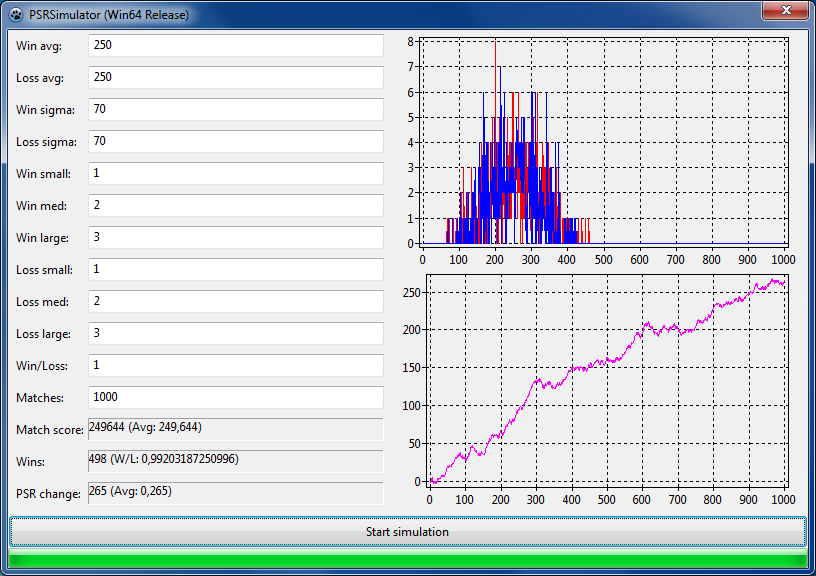Viewport: 816px width, 576px height.
Task: Click the "PSR change:" label
Action: tap(48, 494)
